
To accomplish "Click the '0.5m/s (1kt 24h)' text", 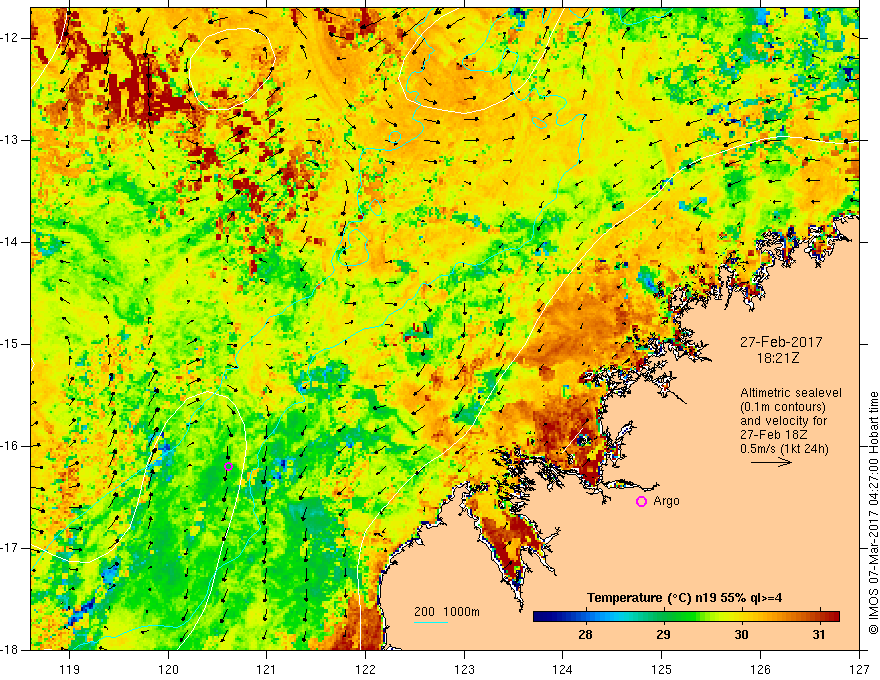I will (784, 449).
